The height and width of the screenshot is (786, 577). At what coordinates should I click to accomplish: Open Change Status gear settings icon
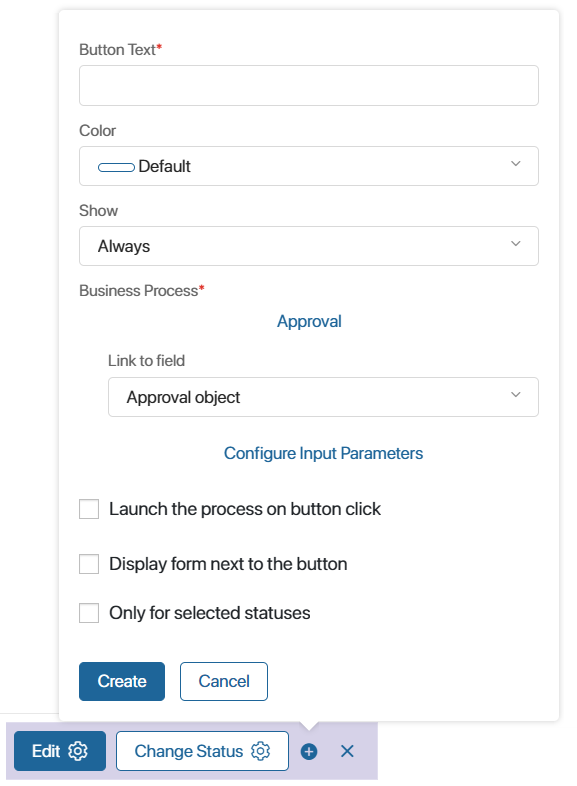click(x=261, y=751)
